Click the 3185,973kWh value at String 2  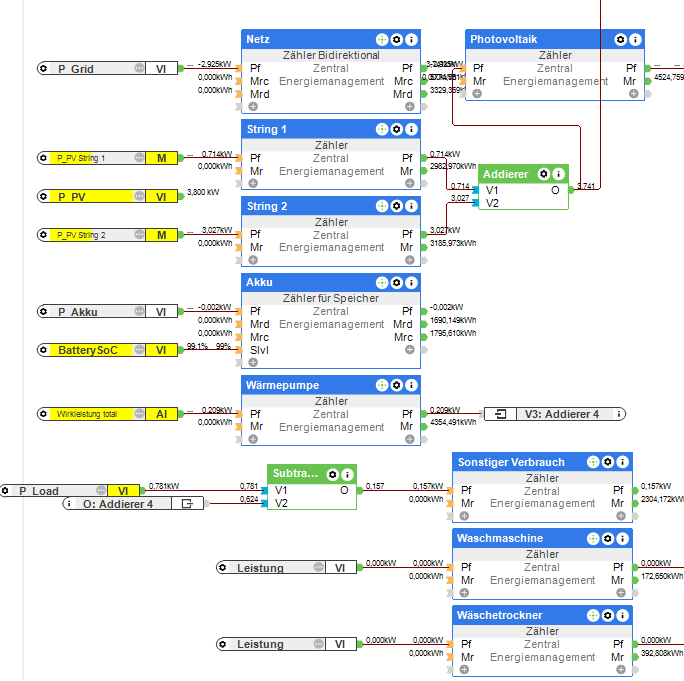point(453,243)
